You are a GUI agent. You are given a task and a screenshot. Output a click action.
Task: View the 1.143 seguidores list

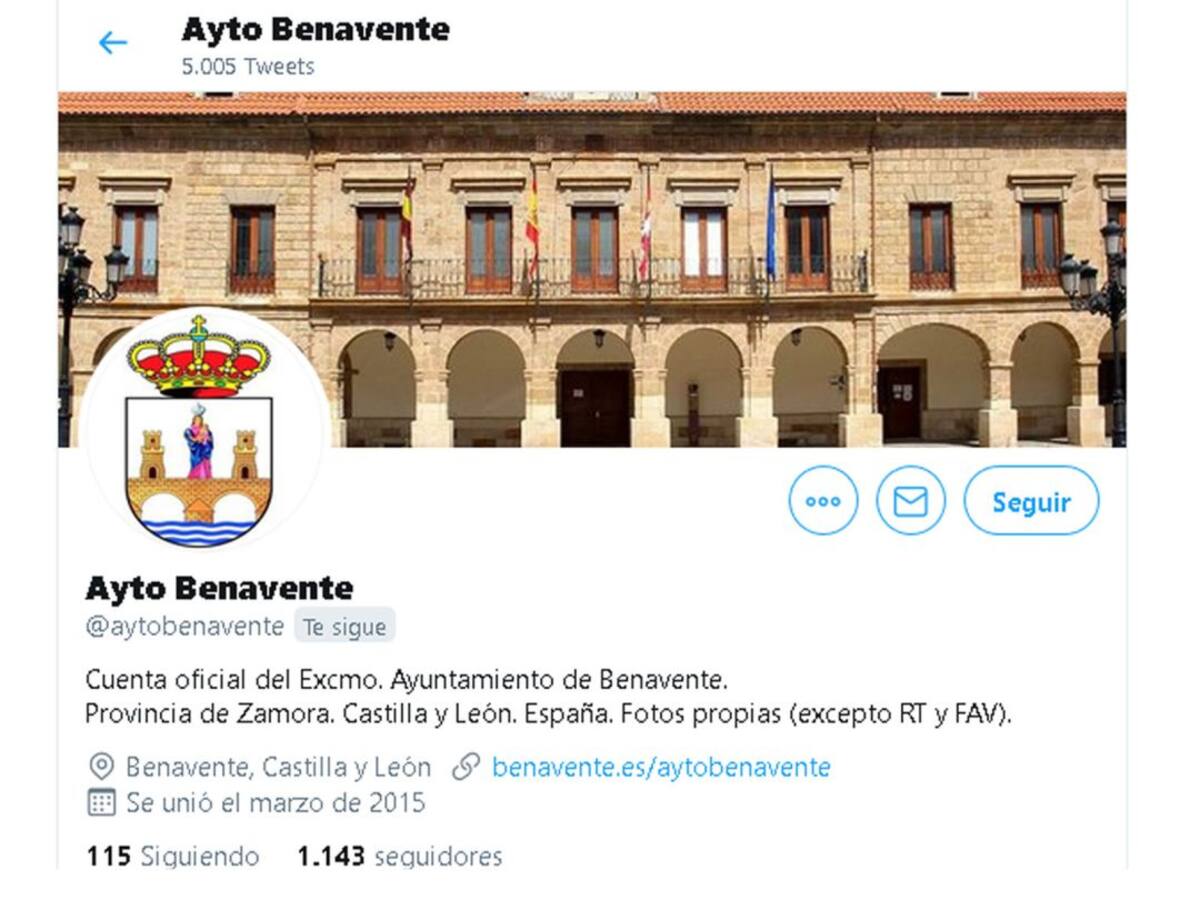400,857
